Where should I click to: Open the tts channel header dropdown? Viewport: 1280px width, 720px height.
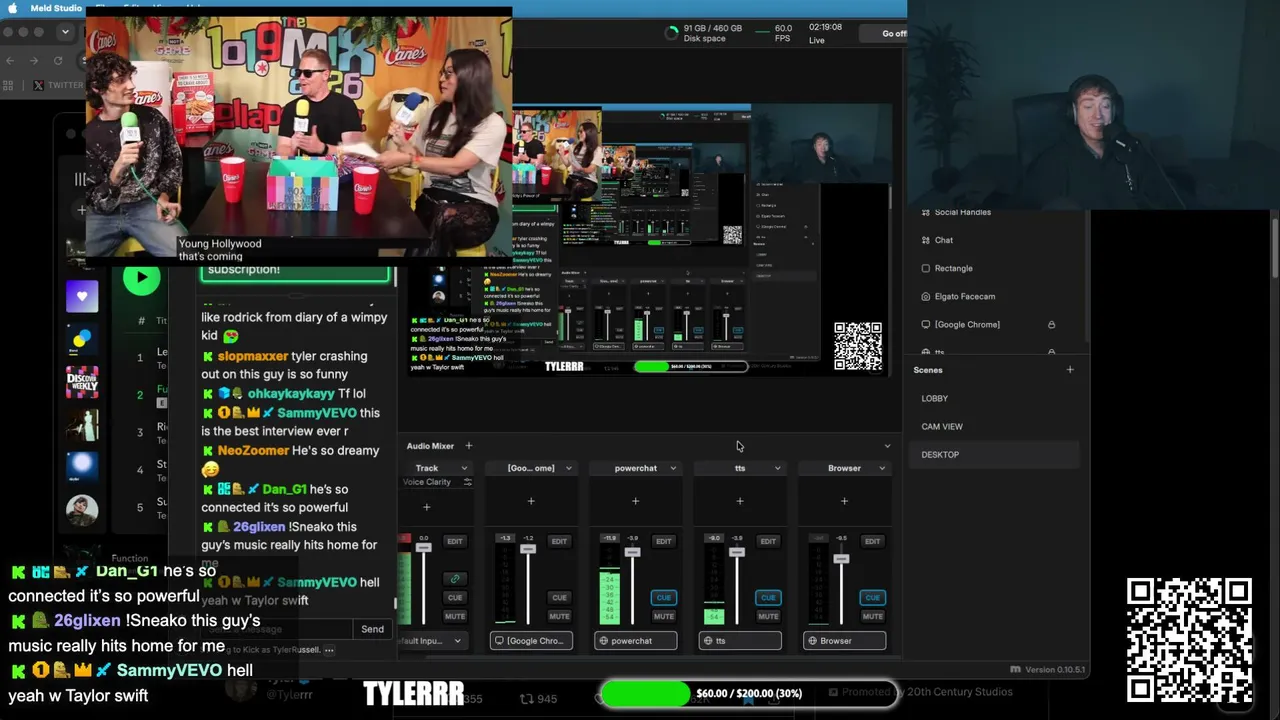tap(777, 468)
